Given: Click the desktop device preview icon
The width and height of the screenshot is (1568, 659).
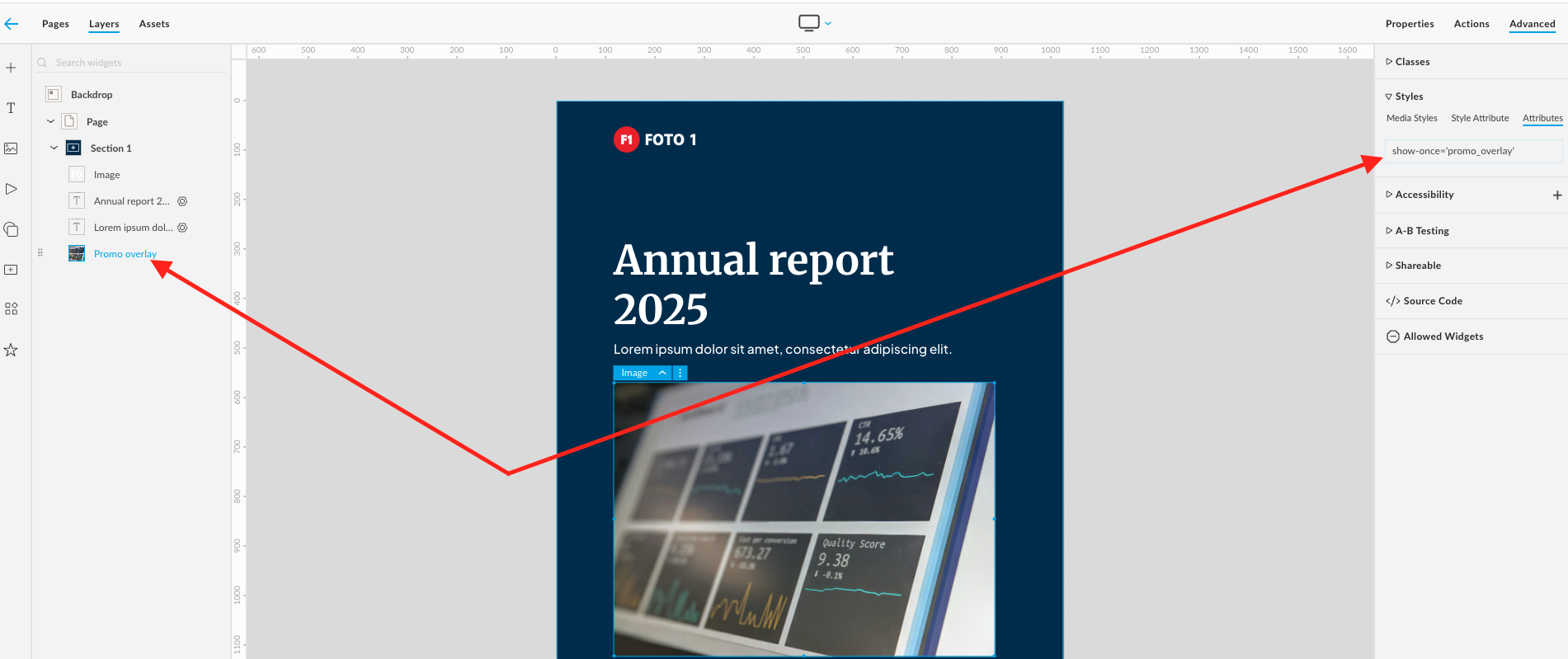Looking at the screenshot, I should pos(809,23).
